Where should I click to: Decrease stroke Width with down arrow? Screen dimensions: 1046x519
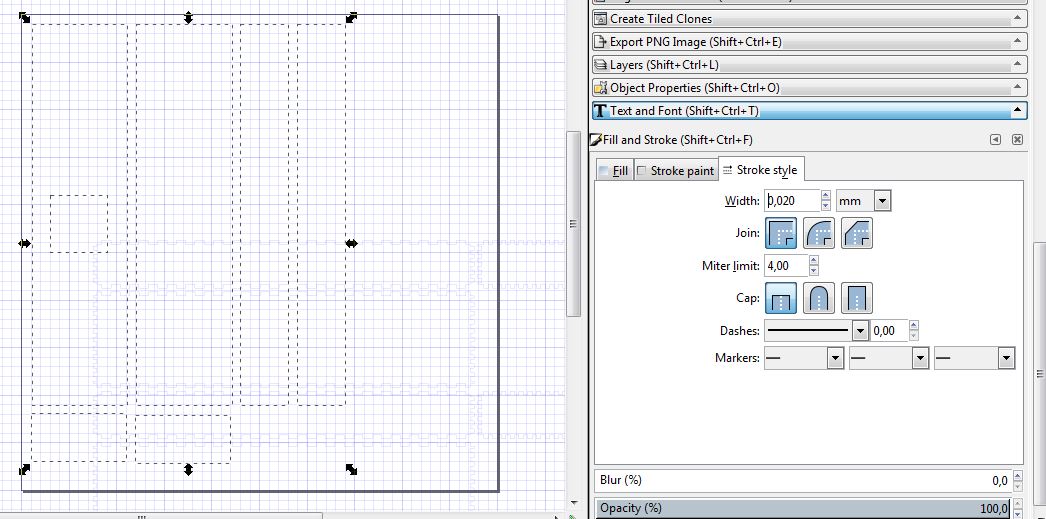(x=825, y=205)
